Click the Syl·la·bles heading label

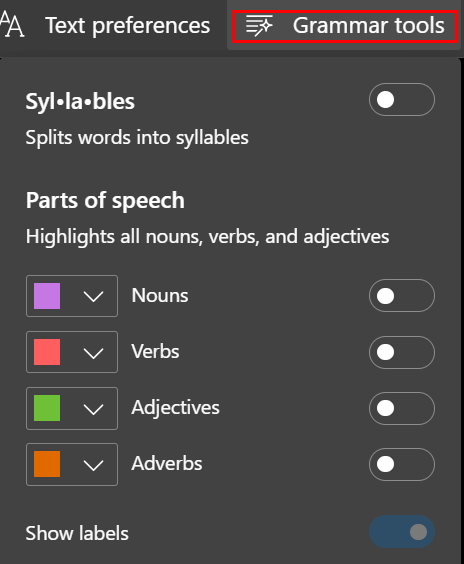(x=80, y=101)
